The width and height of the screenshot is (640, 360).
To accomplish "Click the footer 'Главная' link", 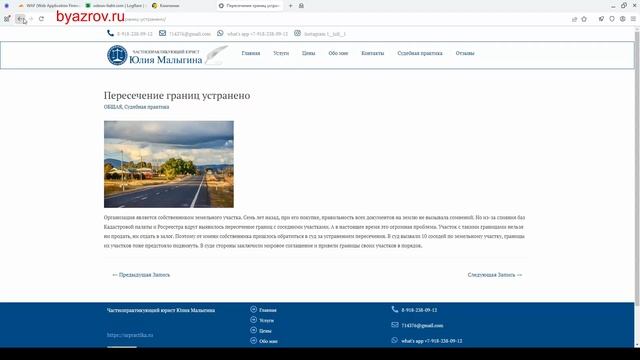I will pyautogui.click(x=268, y=310).
